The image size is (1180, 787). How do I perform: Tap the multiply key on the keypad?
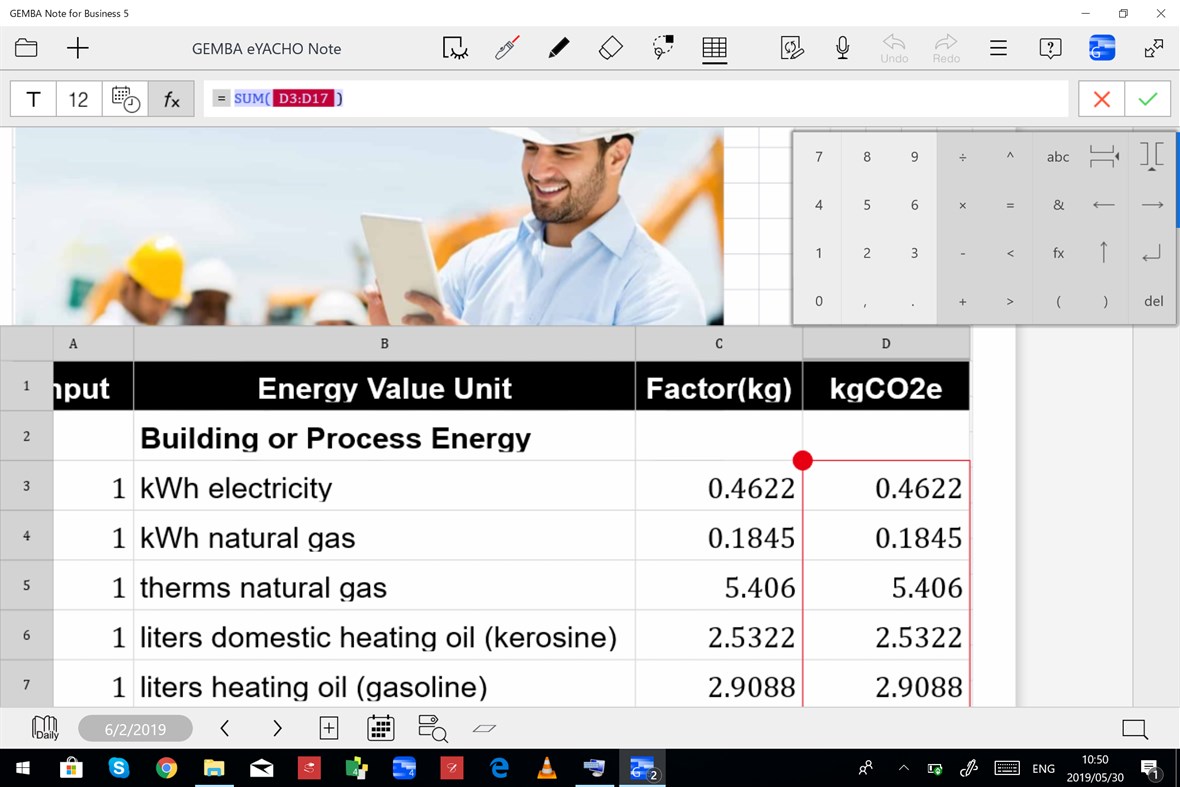click(x=963, y=205)
